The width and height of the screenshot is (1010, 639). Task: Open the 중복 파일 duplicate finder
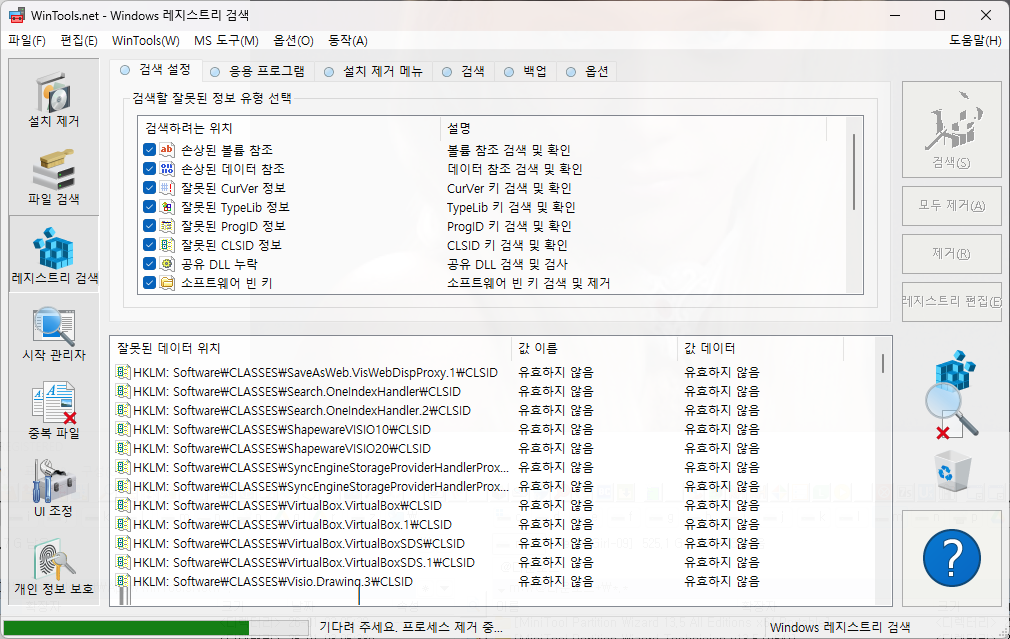tap(54, 412)
